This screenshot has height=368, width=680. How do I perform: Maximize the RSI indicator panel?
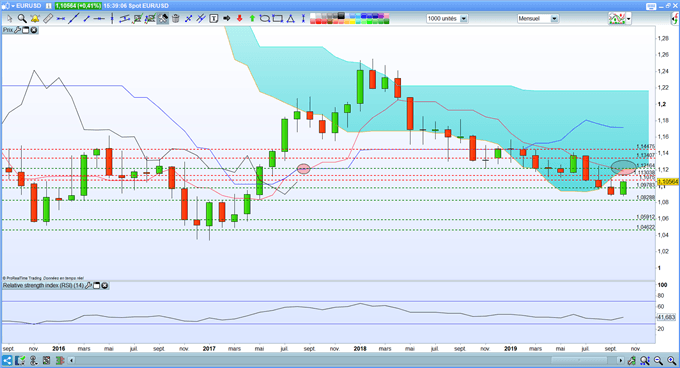tap(97, 285)
